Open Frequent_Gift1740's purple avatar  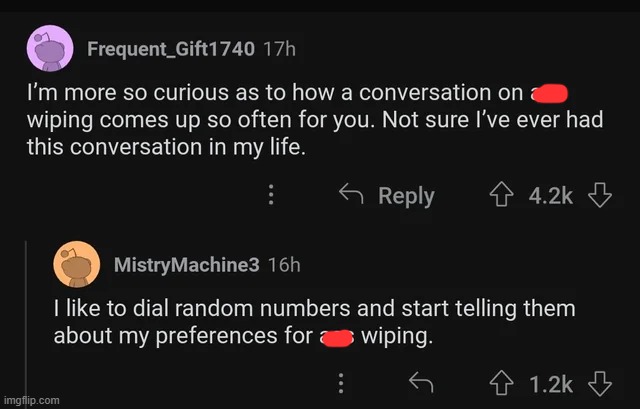[49, 47]
